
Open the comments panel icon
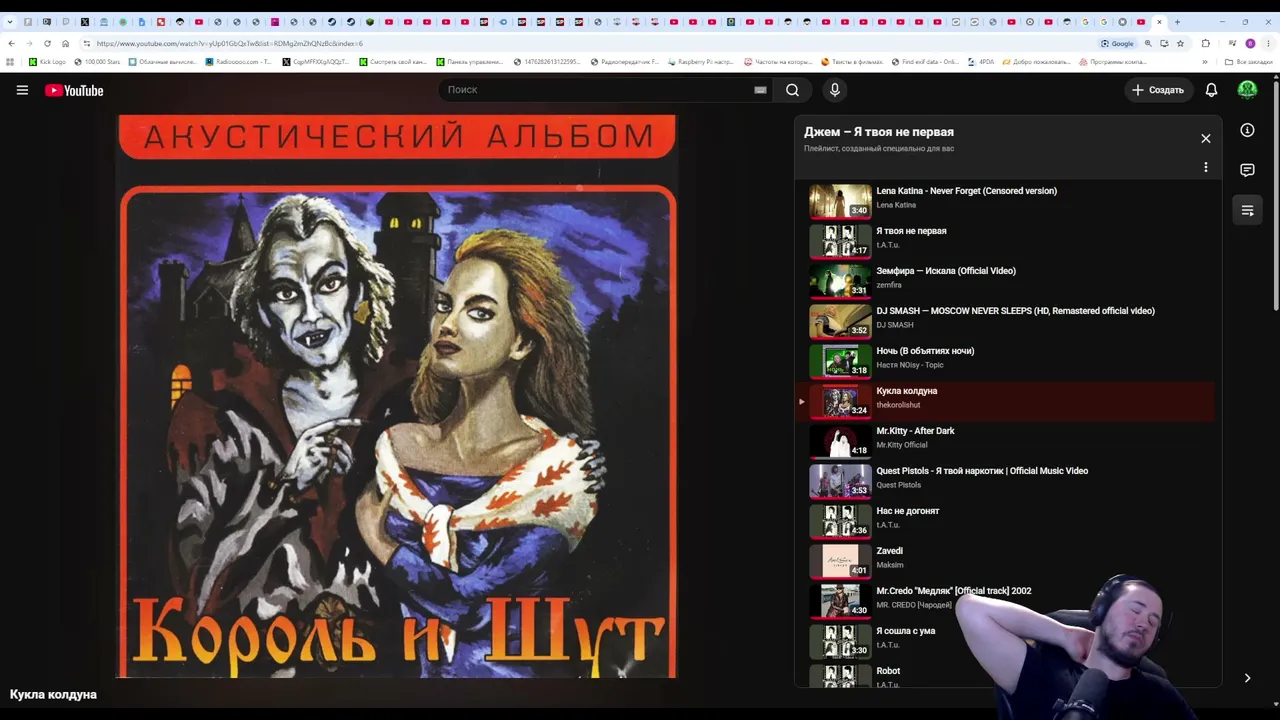point(1247,170)
